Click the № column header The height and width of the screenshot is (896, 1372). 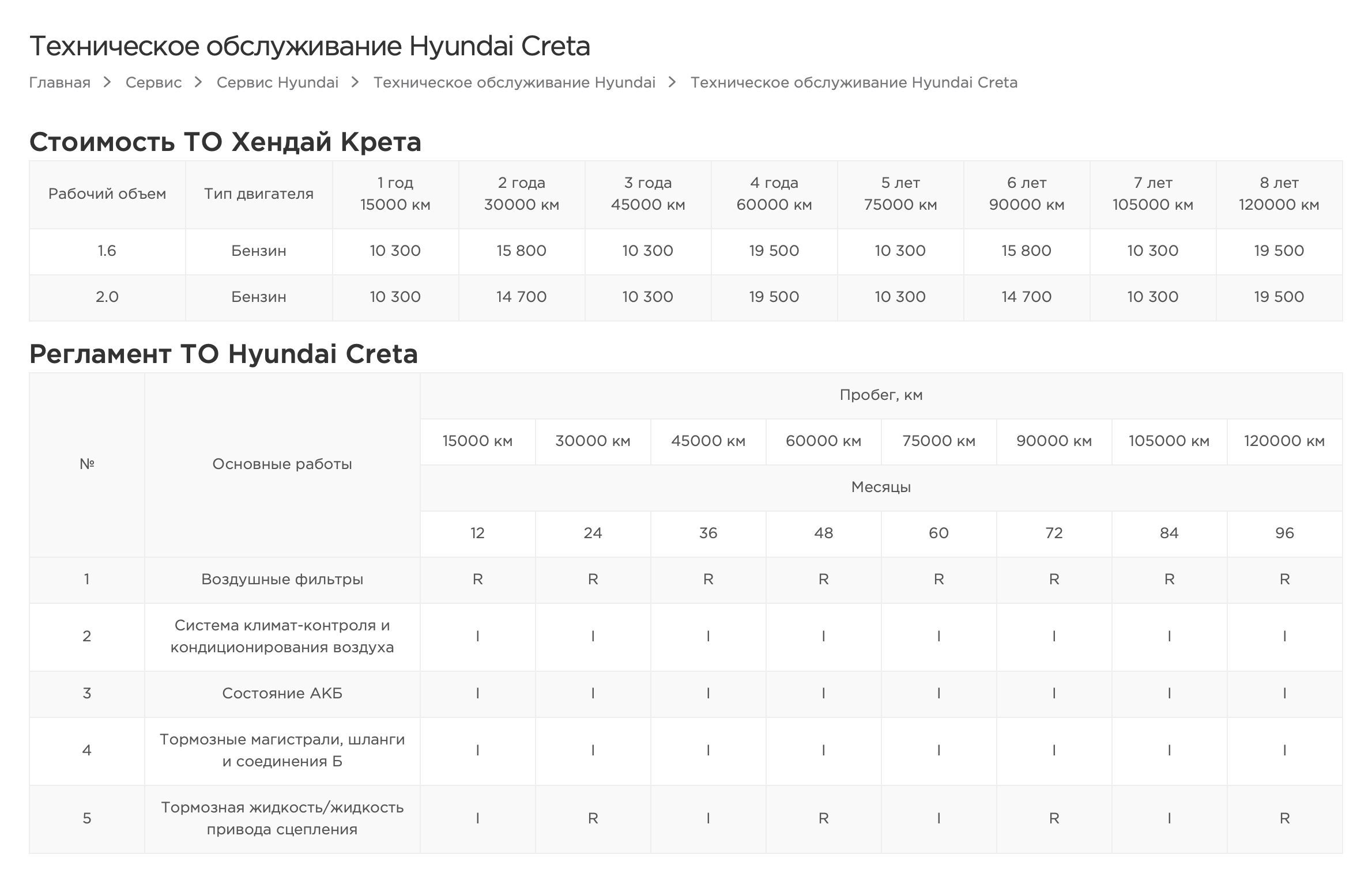[x=87, y=464]
